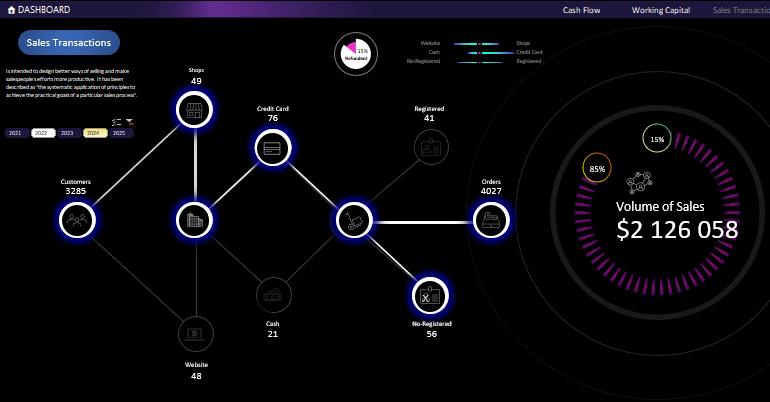The image size is (770, 402).
Task: Clear the year slicer filter
Action: pyautogui.click(x=129, y=121)
